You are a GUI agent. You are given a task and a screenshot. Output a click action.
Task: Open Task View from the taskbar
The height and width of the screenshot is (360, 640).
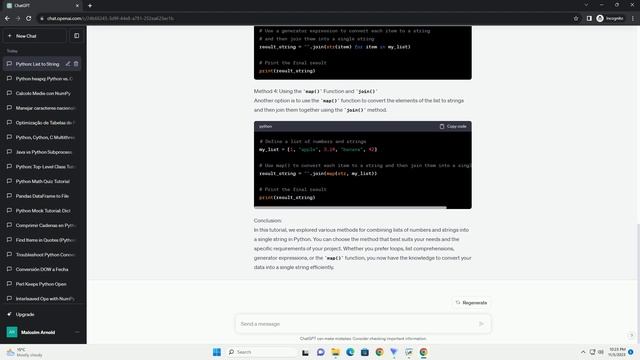[305, 352]
